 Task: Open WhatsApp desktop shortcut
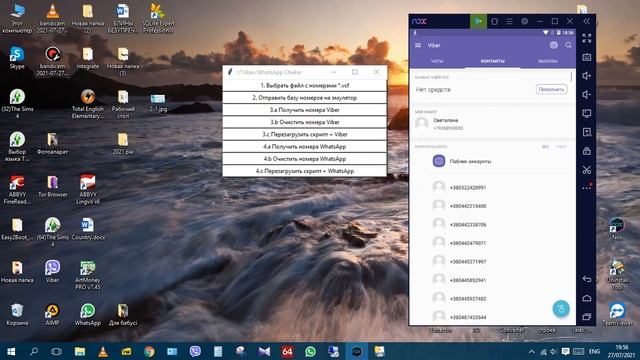(88, 314)
